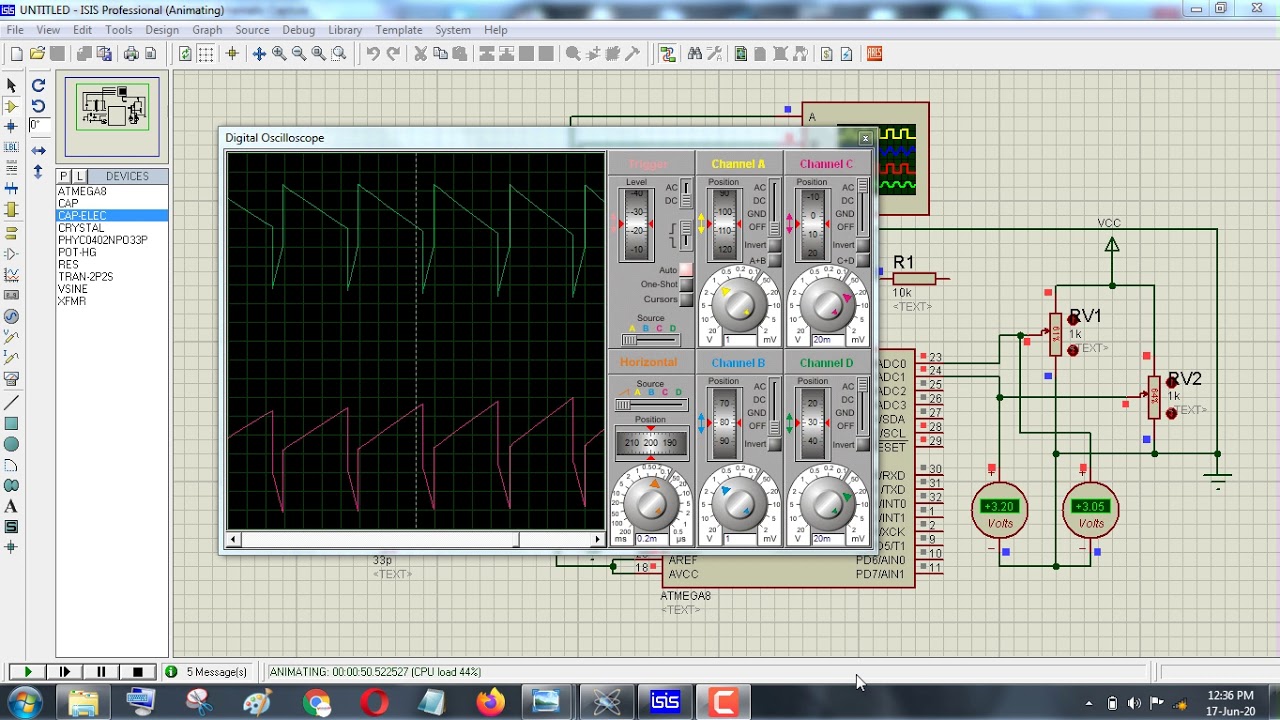Select the 2D circle drawing tool
Screen dimensions: 1280x720
coord(12,444)
